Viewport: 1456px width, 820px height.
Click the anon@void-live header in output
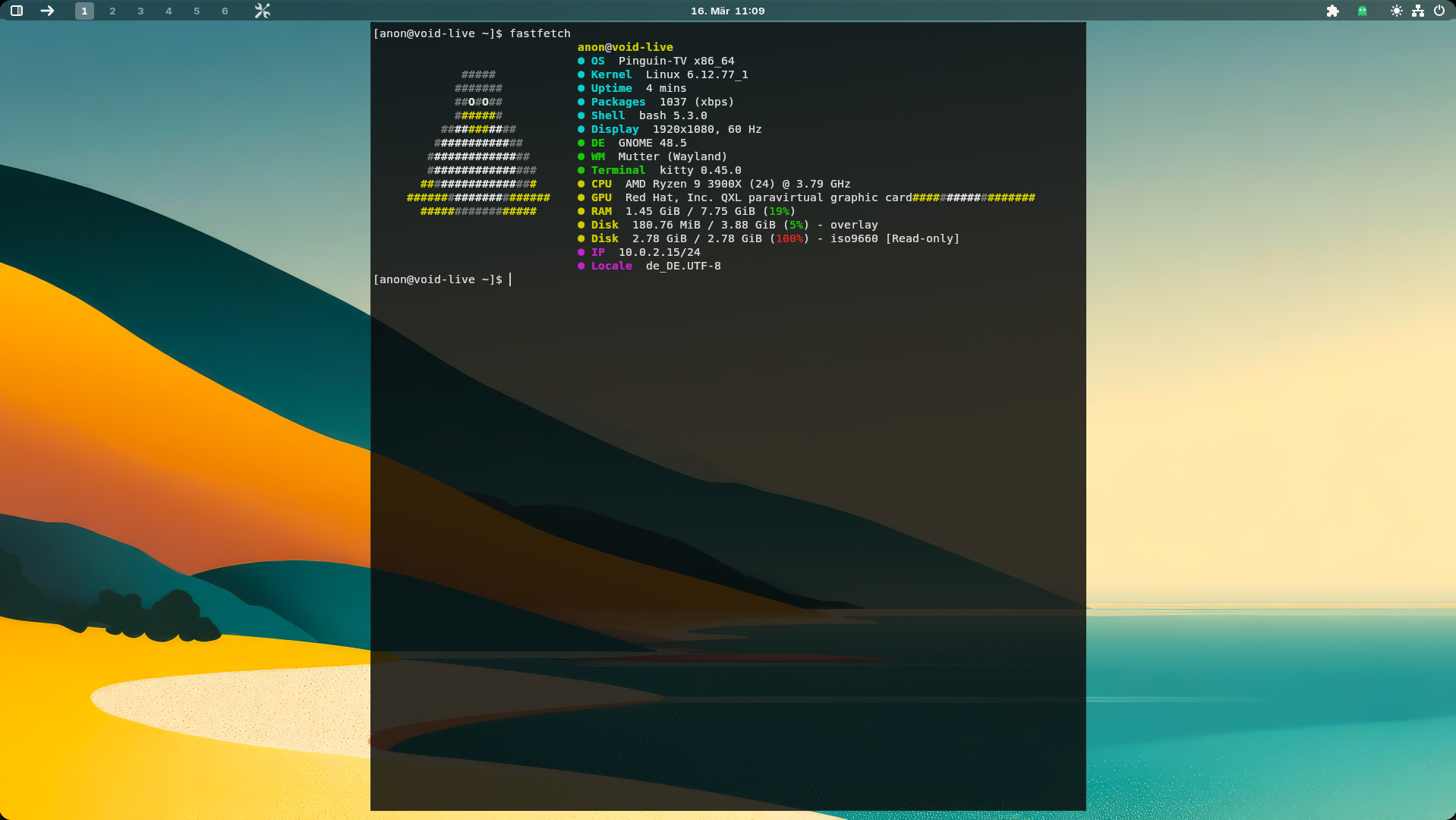tap(625, 47)
